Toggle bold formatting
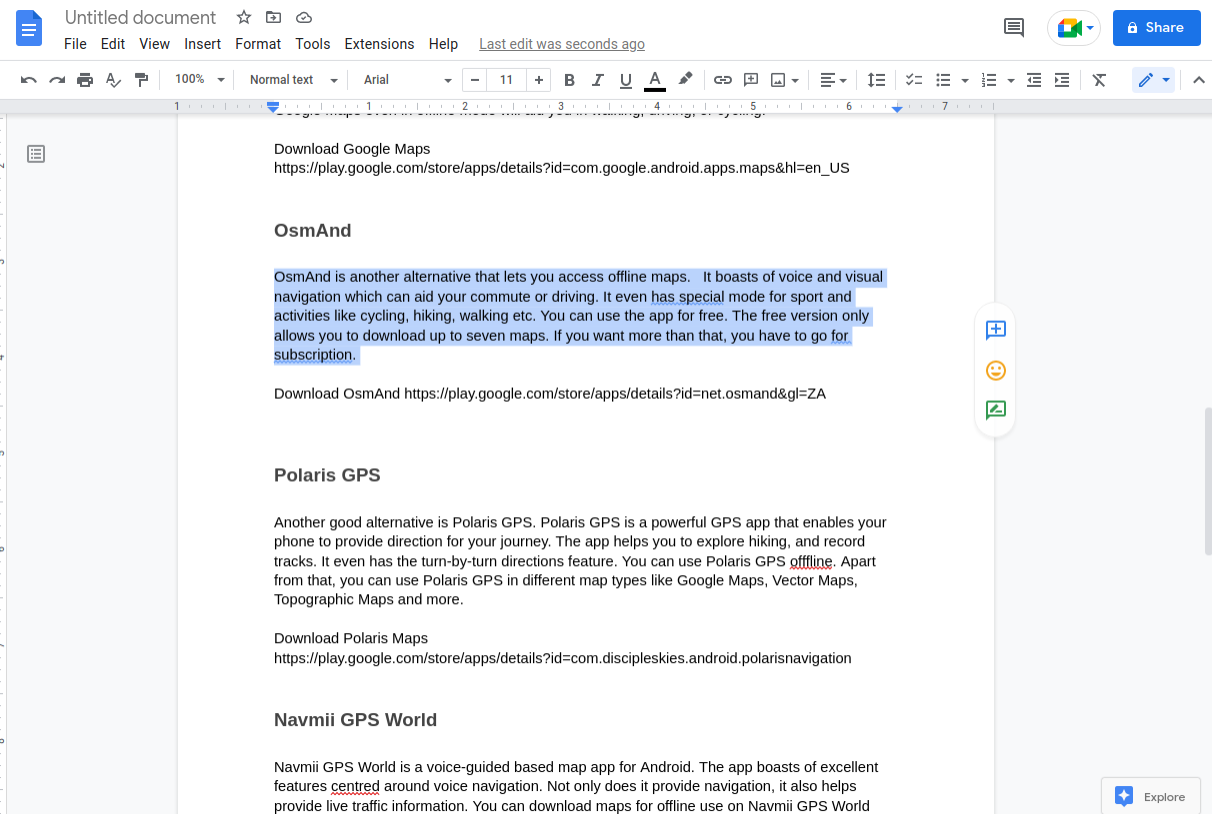Screen dimensions: 1212x814 (x=569, y=79)
